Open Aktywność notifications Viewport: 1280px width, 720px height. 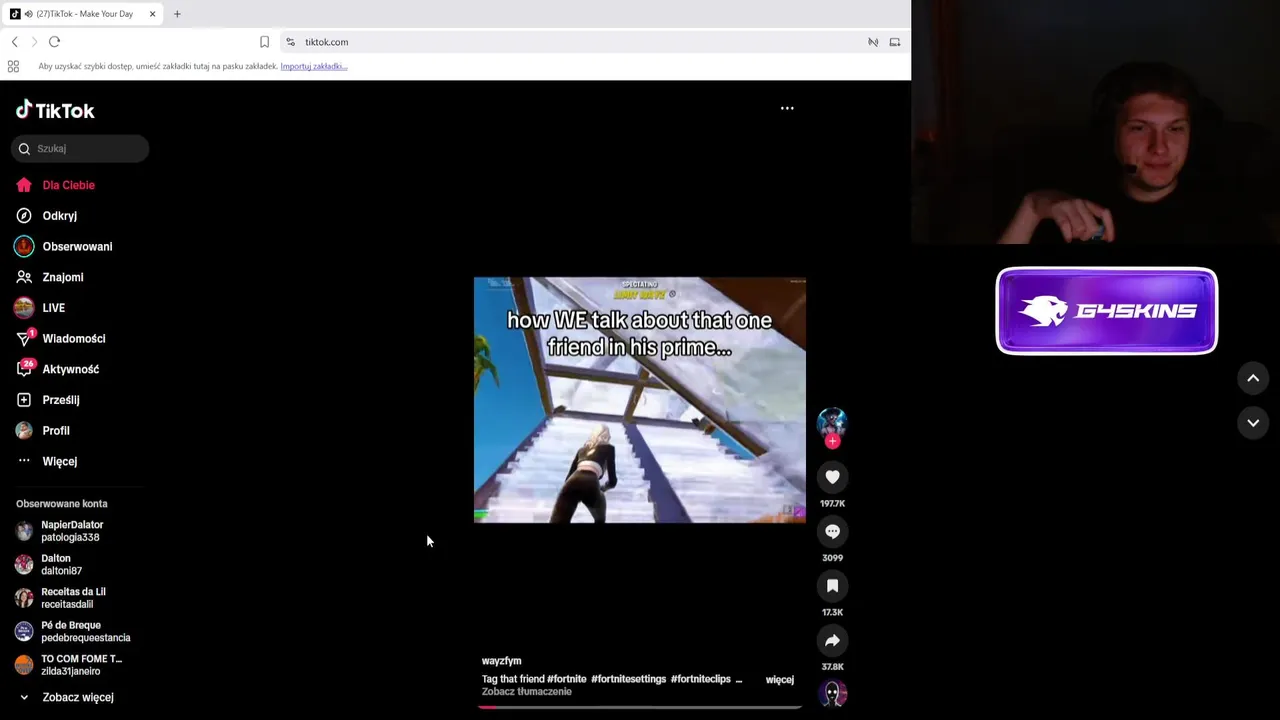57,369
